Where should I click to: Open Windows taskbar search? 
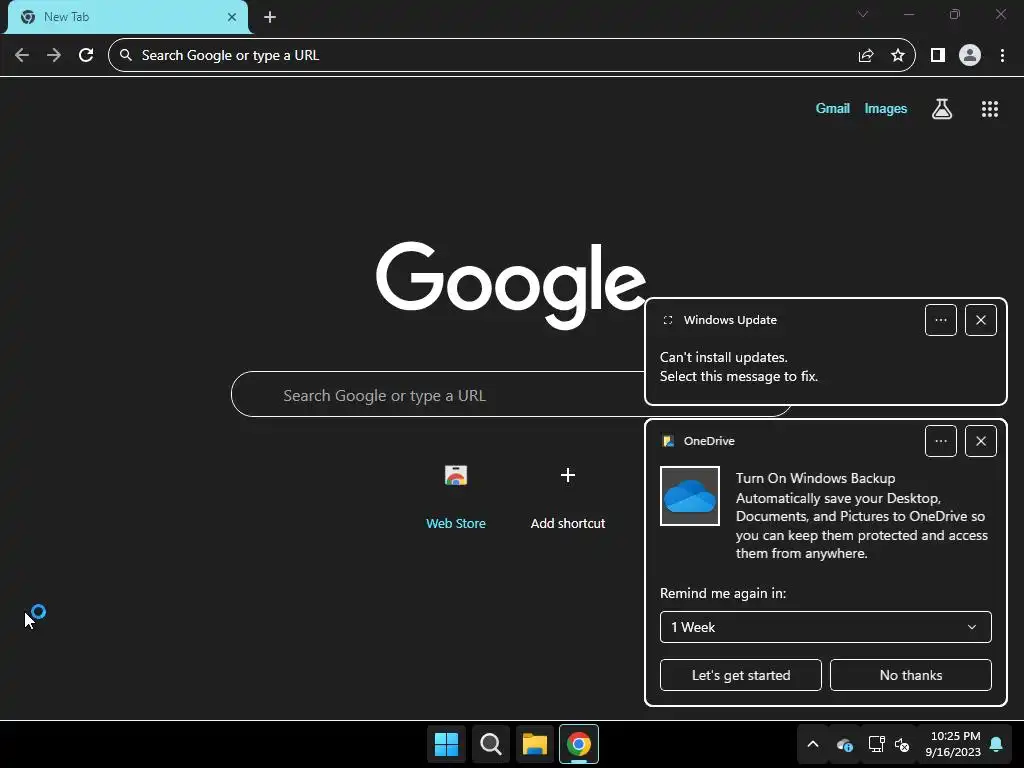[x=490, y=744]
